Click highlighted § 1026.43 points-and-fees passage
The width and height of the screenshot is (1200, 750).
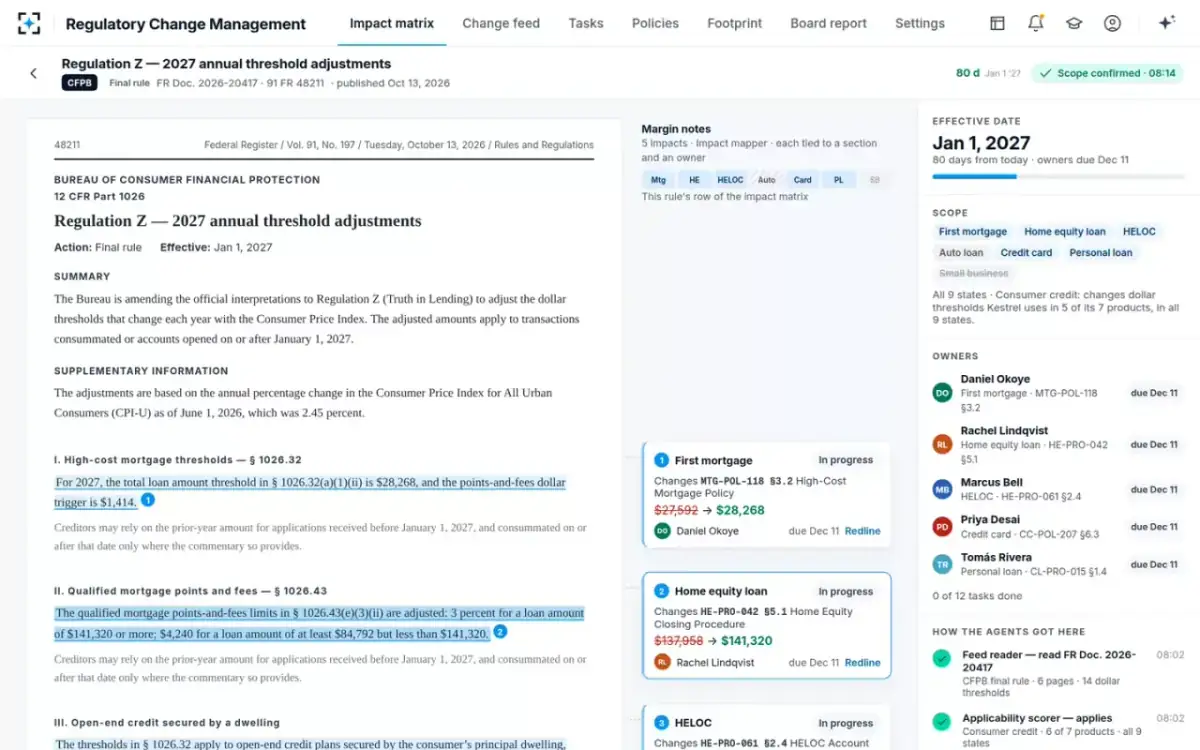click(319, 623)
